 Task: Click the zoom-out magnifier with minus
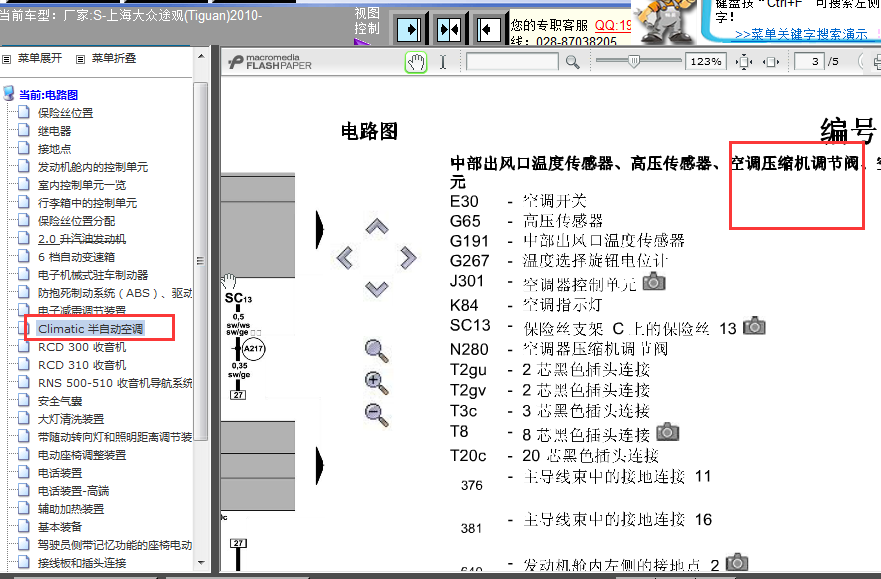(x=376, y=415)
